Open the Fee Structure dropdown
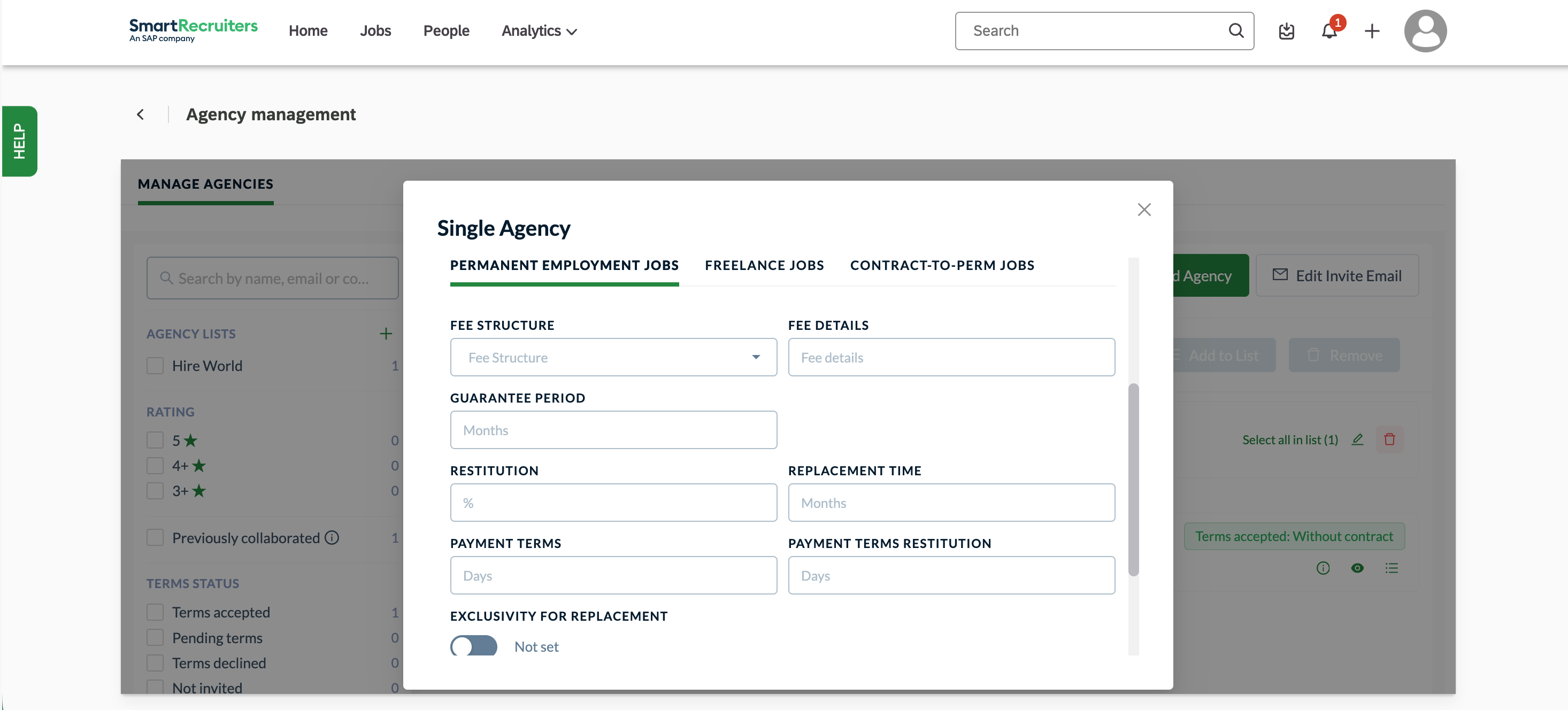The height and width of the screenshot is (710, 1568). coord(613,357)
